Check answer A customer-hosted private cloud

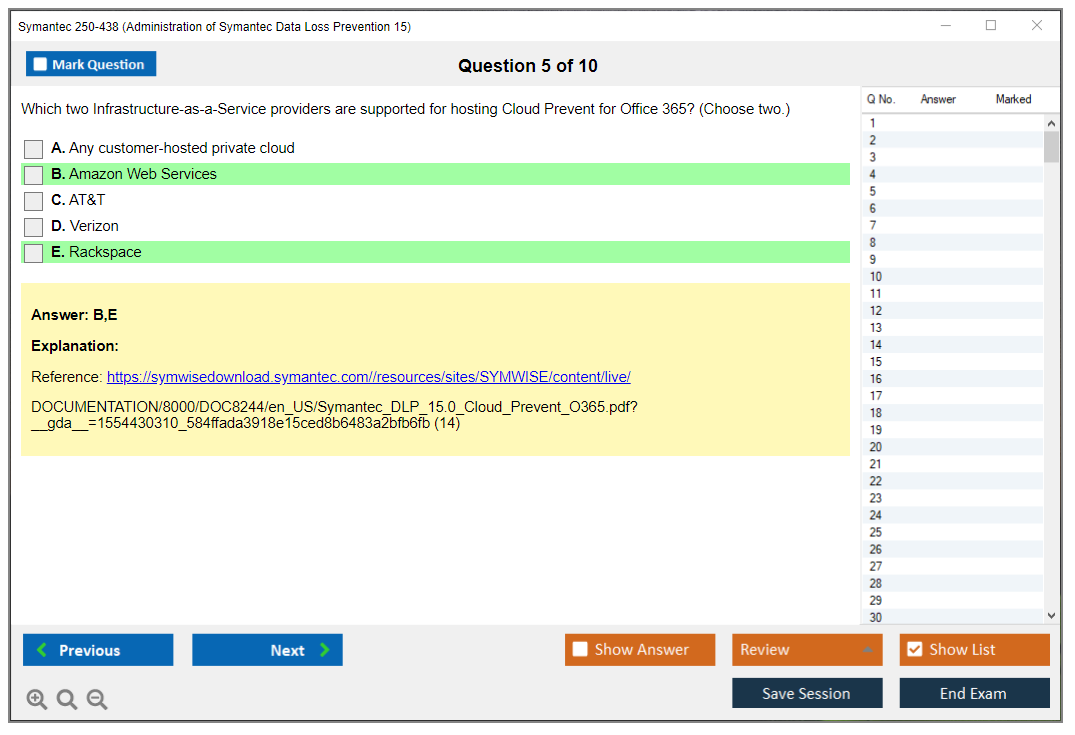coord(34,149)
